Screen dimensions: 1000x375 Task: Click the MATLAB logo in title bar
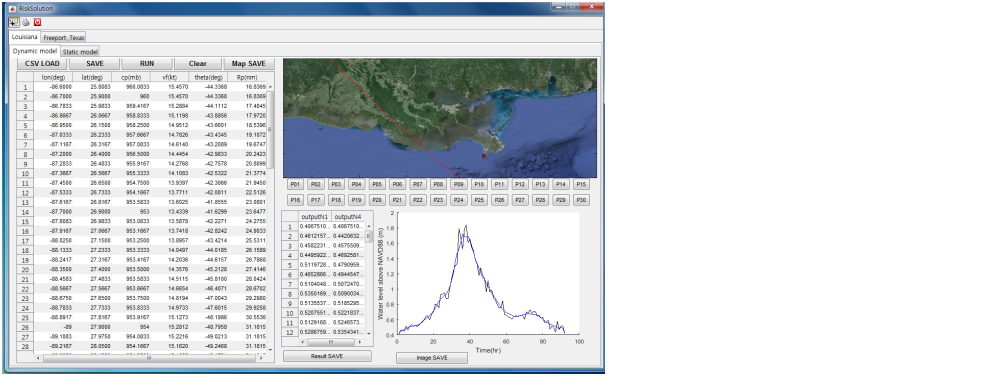point(13,8)
